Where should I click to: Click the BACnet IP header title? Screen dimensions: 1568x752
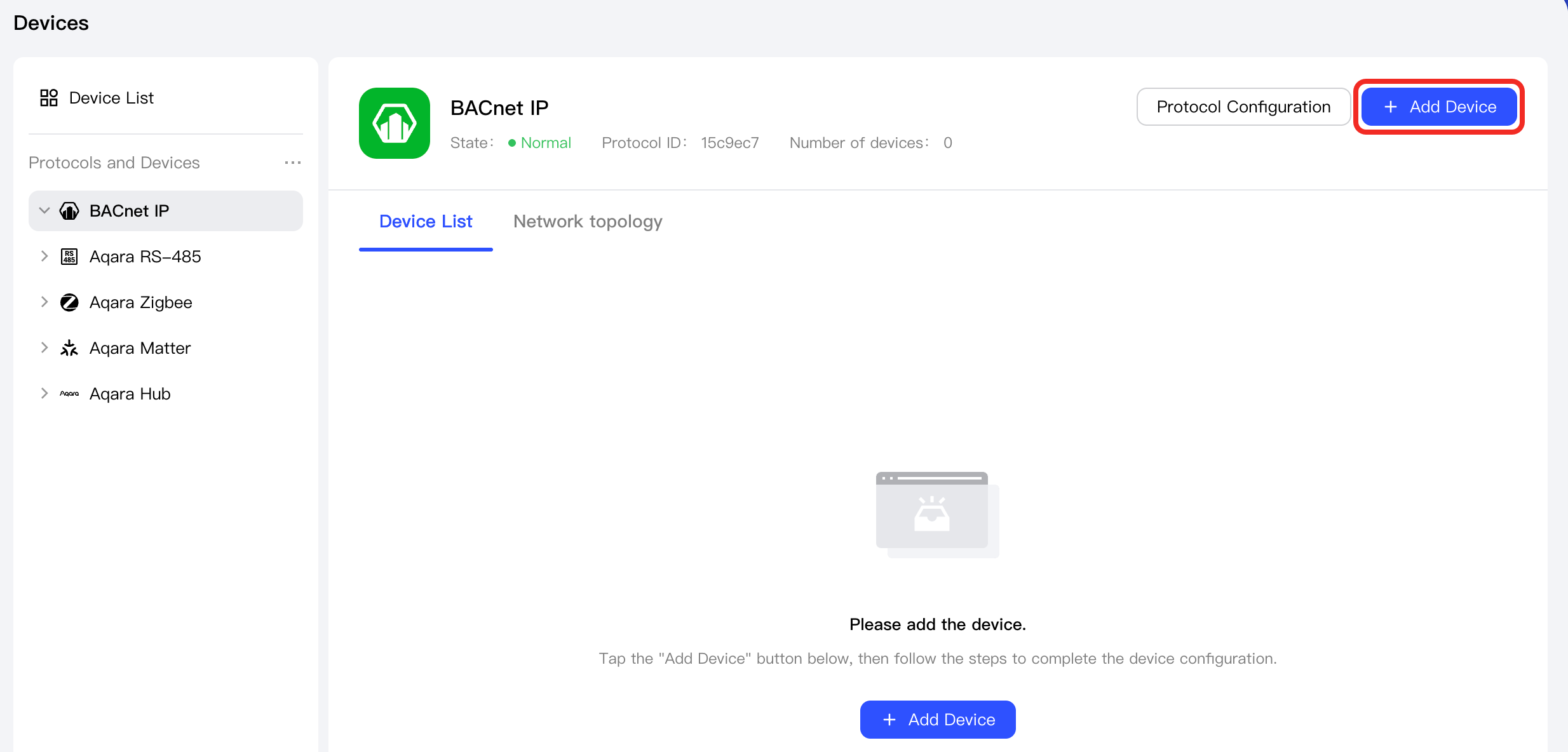[x=499, y=108]
